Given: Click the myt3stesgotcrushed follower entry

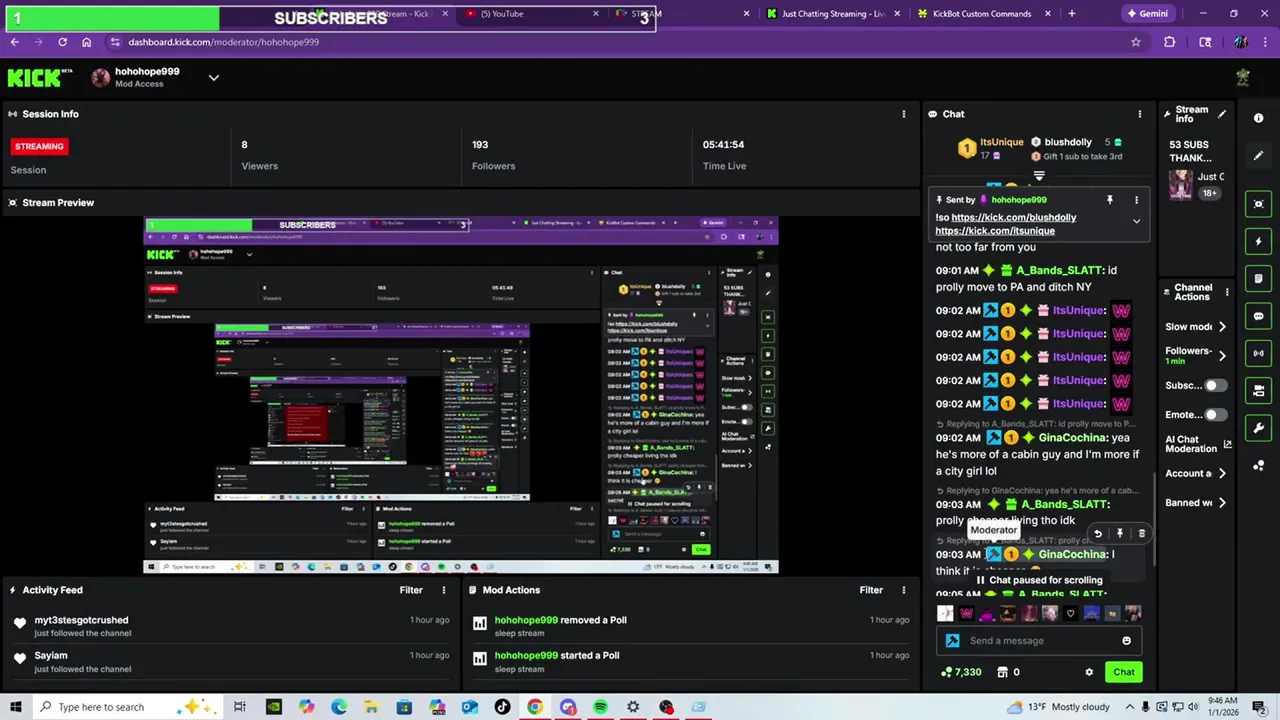Looking at the screenshot, I should coord(232,626).
